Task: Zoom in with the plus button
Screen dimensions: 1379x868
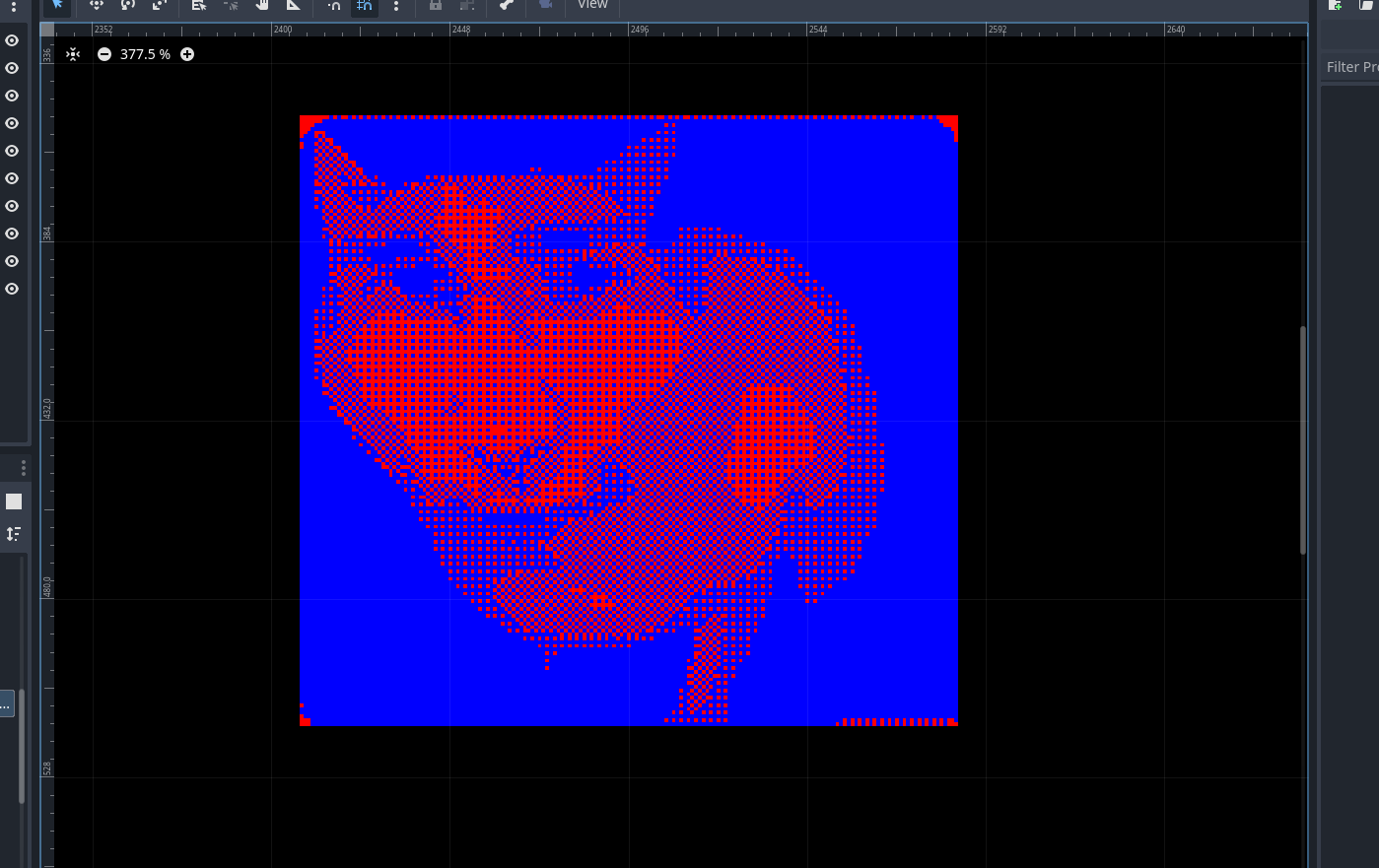Action: [187, 54]
